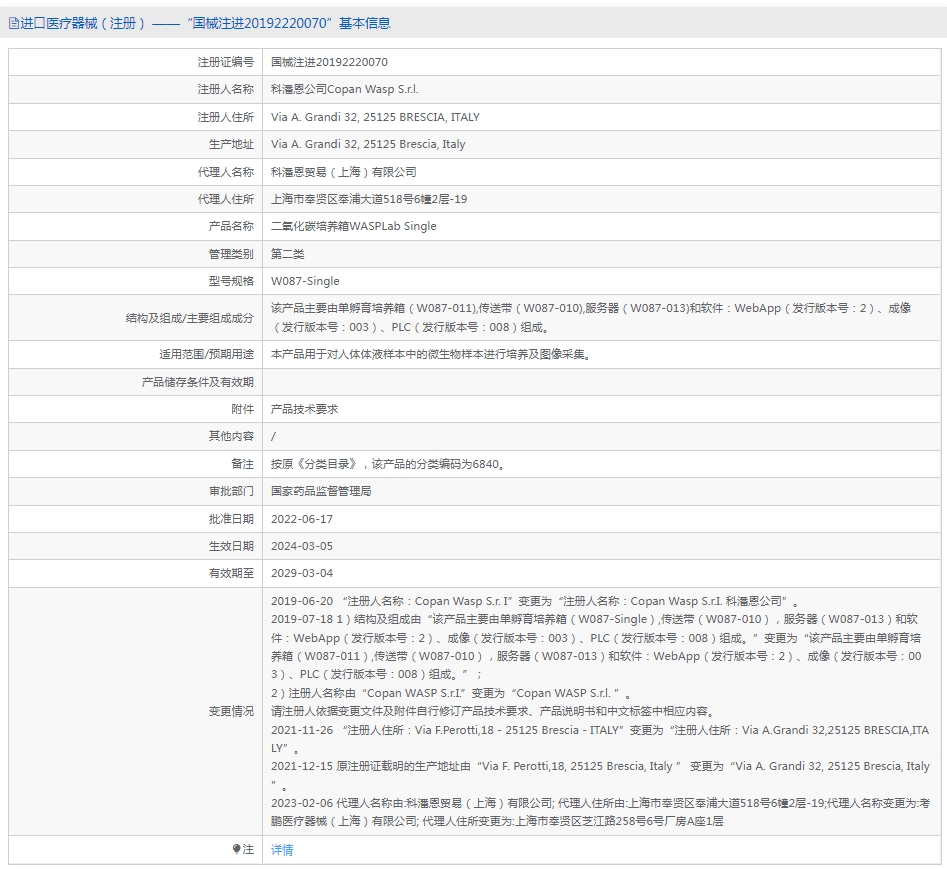Click the 审批部门 label

pyautogui.click(x=231, y=492)
